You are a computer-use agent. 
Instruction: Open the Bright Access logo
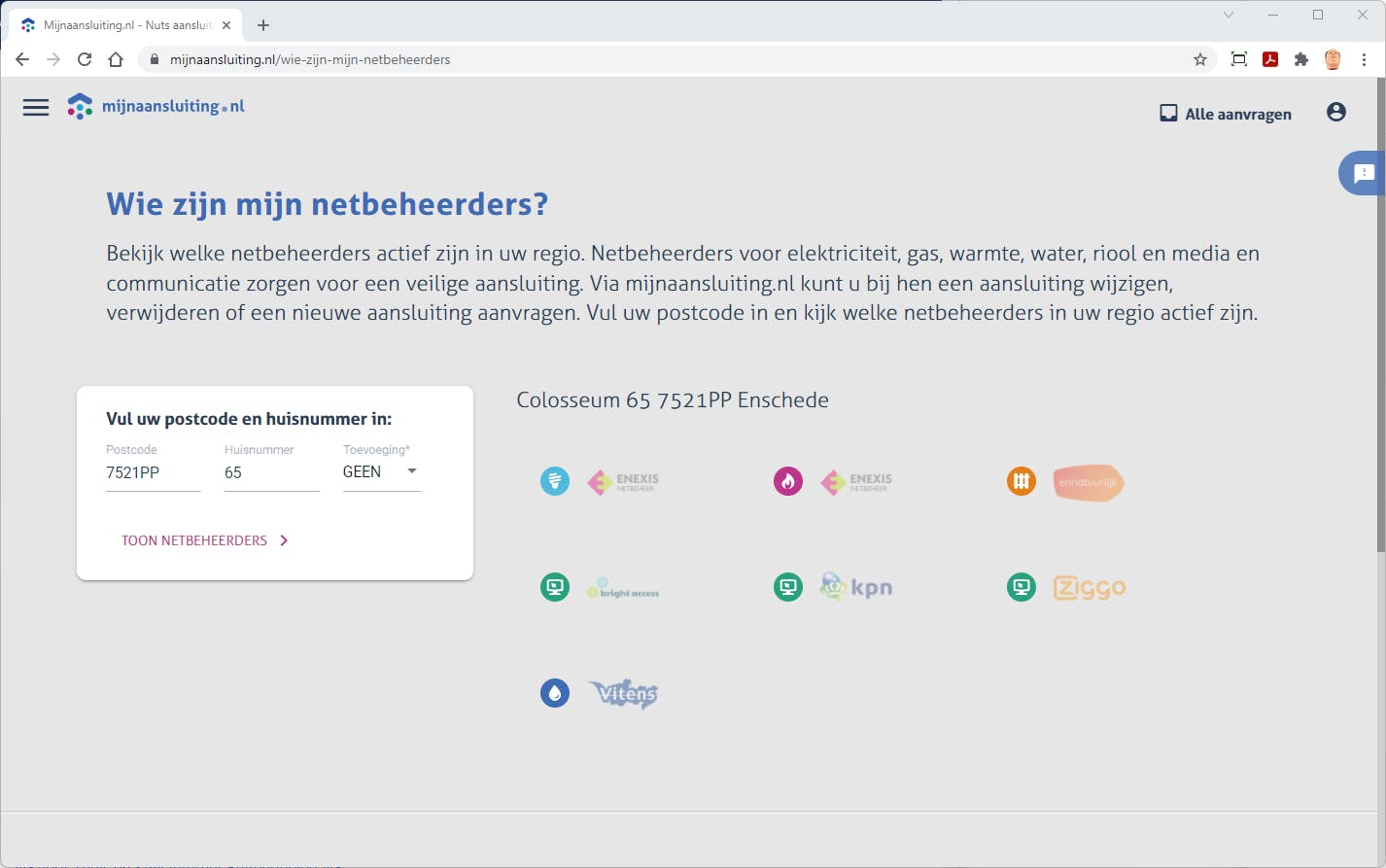click(623, 589)
